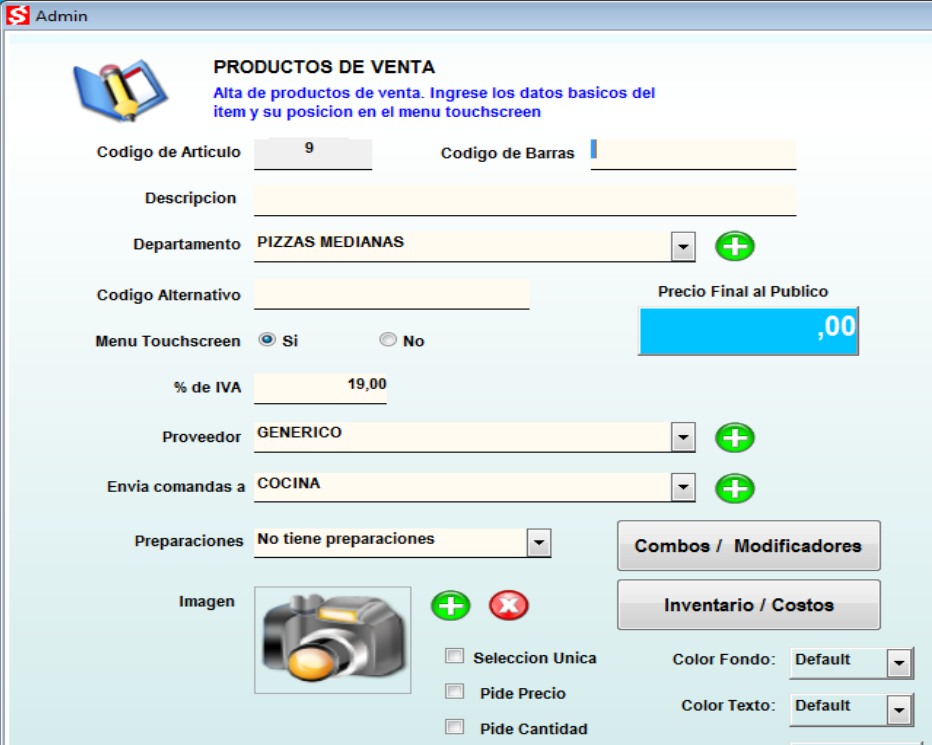Viewport: 932px width, 745px height.
Task: Click the Codigo de Barras field
Action: pyautogui.click(x=693, y=155)
